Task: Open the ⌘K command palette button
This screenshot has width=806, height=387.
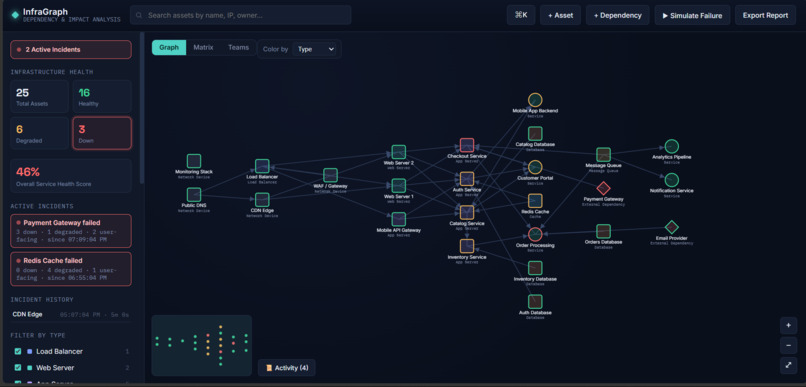Action: tap(521, 15)
